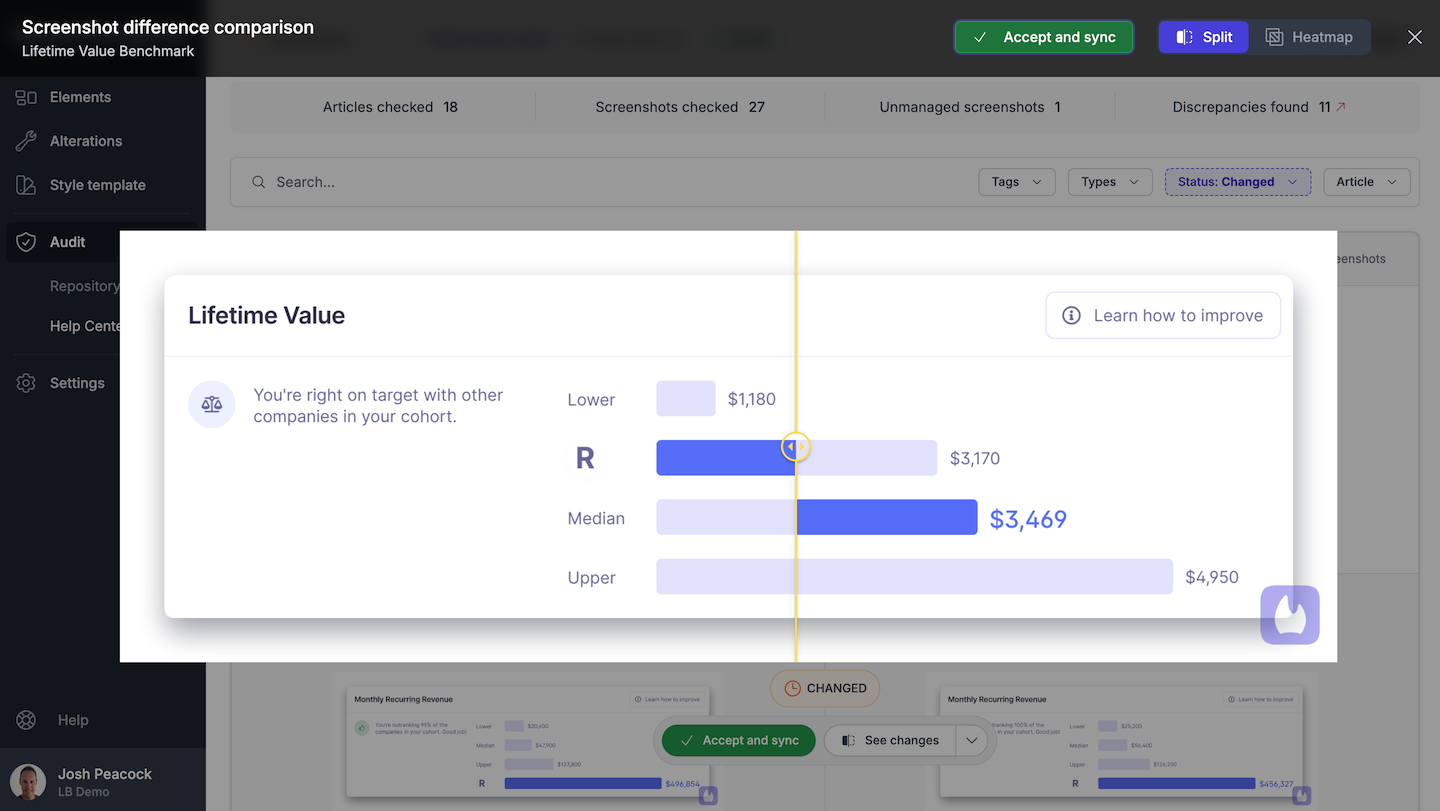
Task: Click the Audit shield icon
Action: coord(26,242)
